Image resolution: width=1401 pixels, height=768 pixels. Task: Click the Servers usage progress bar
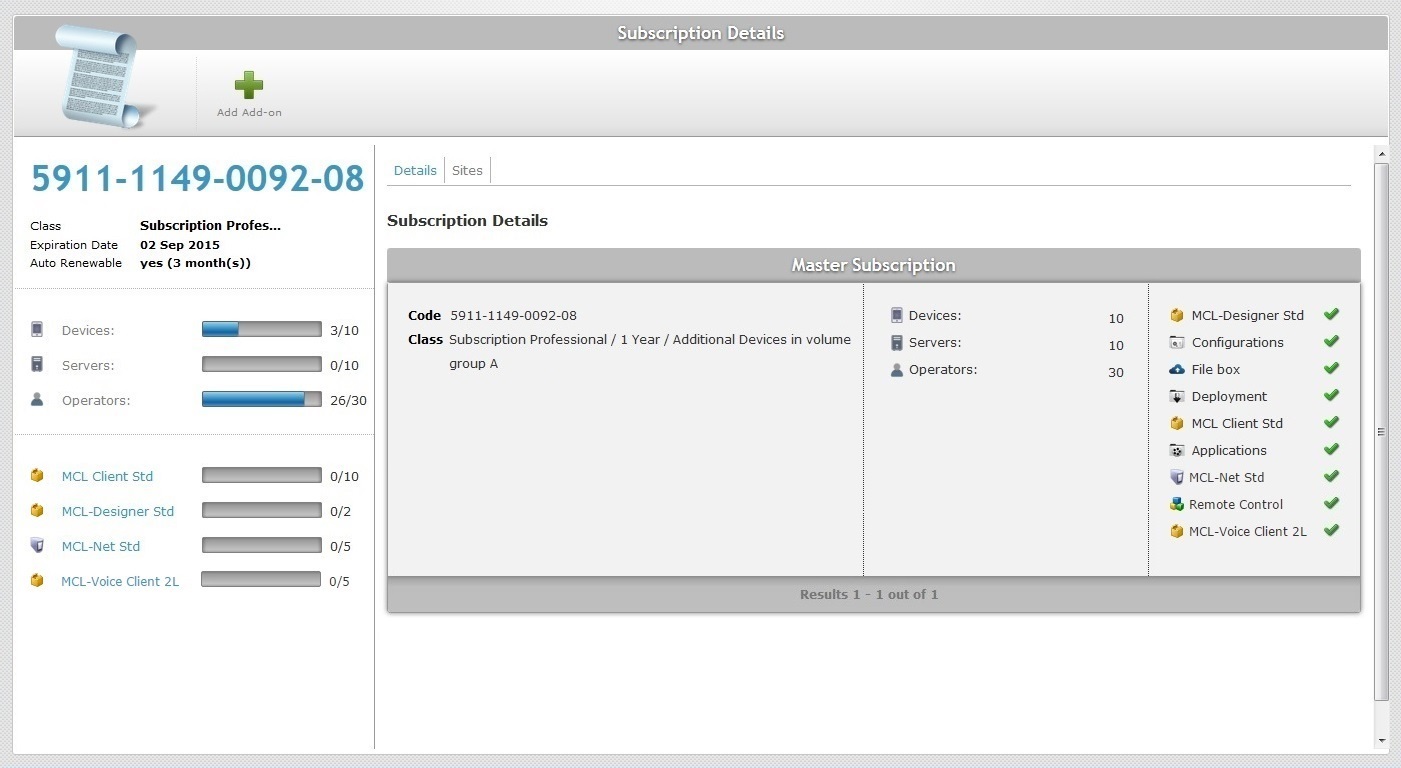[x=262, y=364]
